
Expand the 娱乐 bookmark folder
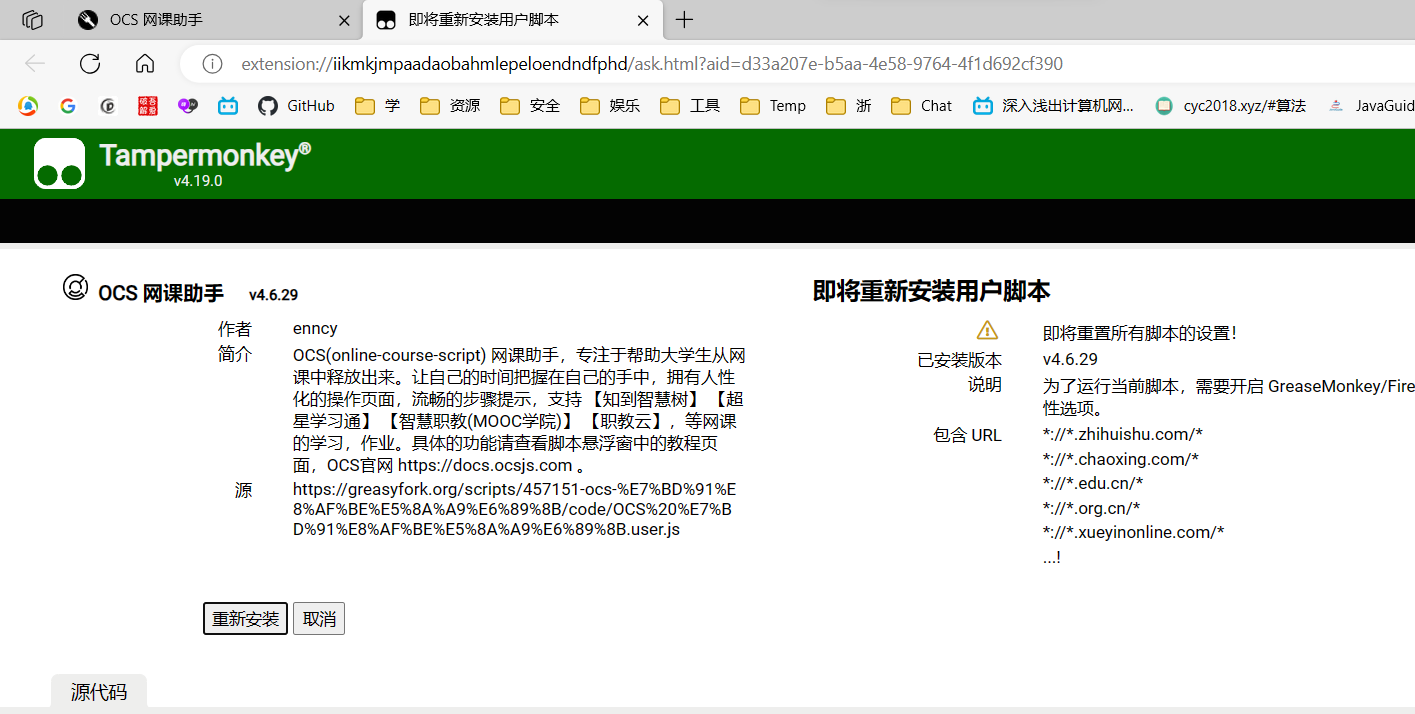610,106
